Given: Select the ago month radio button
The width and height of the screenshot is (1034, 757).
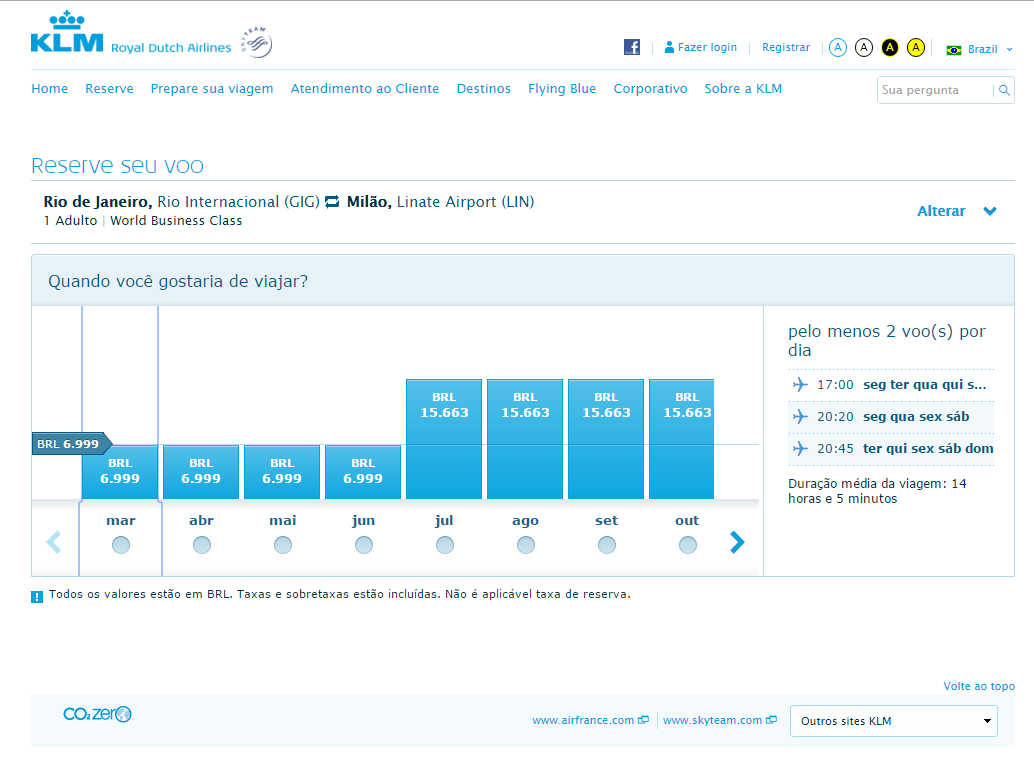Looking at the screenshot, I should click(526, 545).
